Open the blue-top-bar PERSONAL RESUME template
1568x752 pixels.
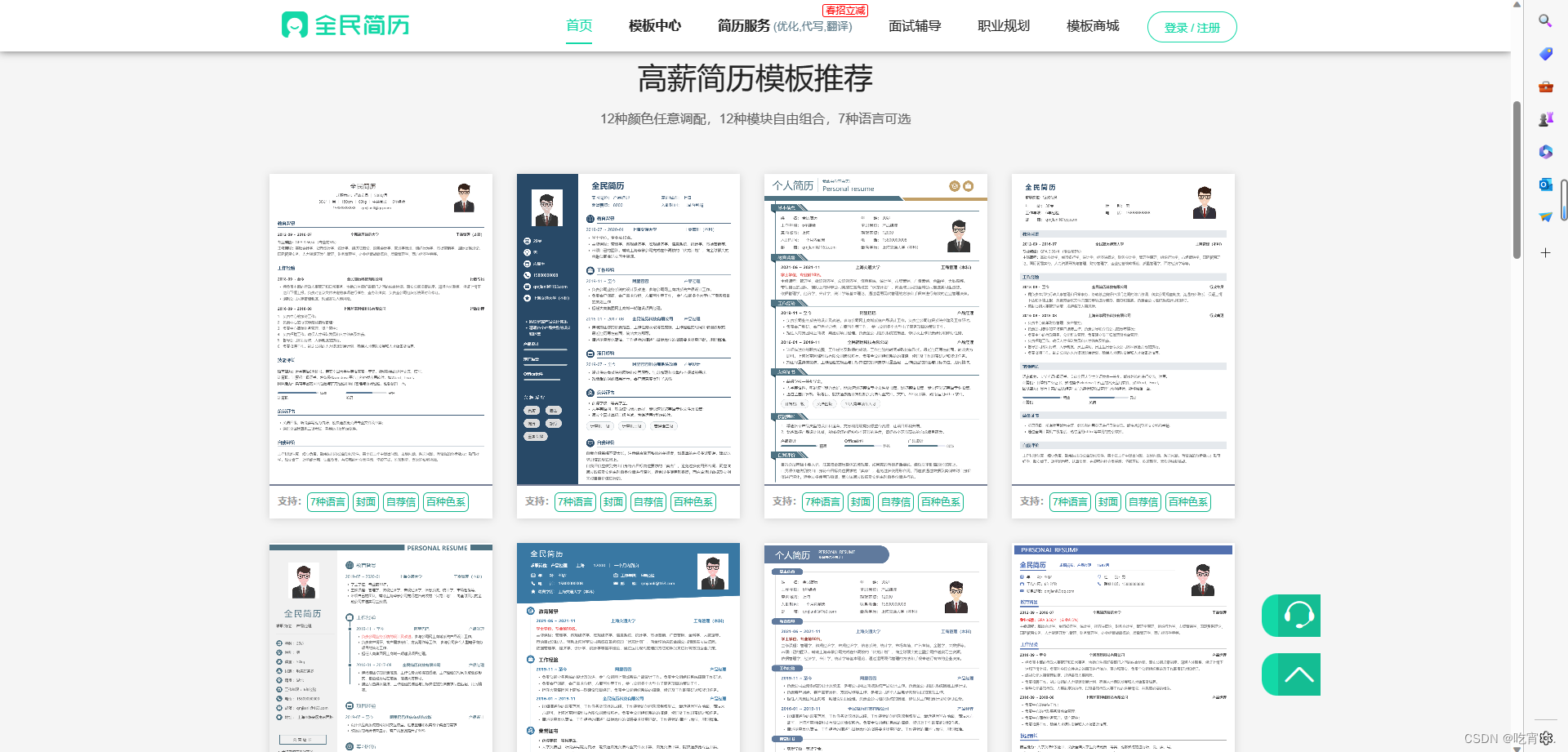tap(1123, 647)
